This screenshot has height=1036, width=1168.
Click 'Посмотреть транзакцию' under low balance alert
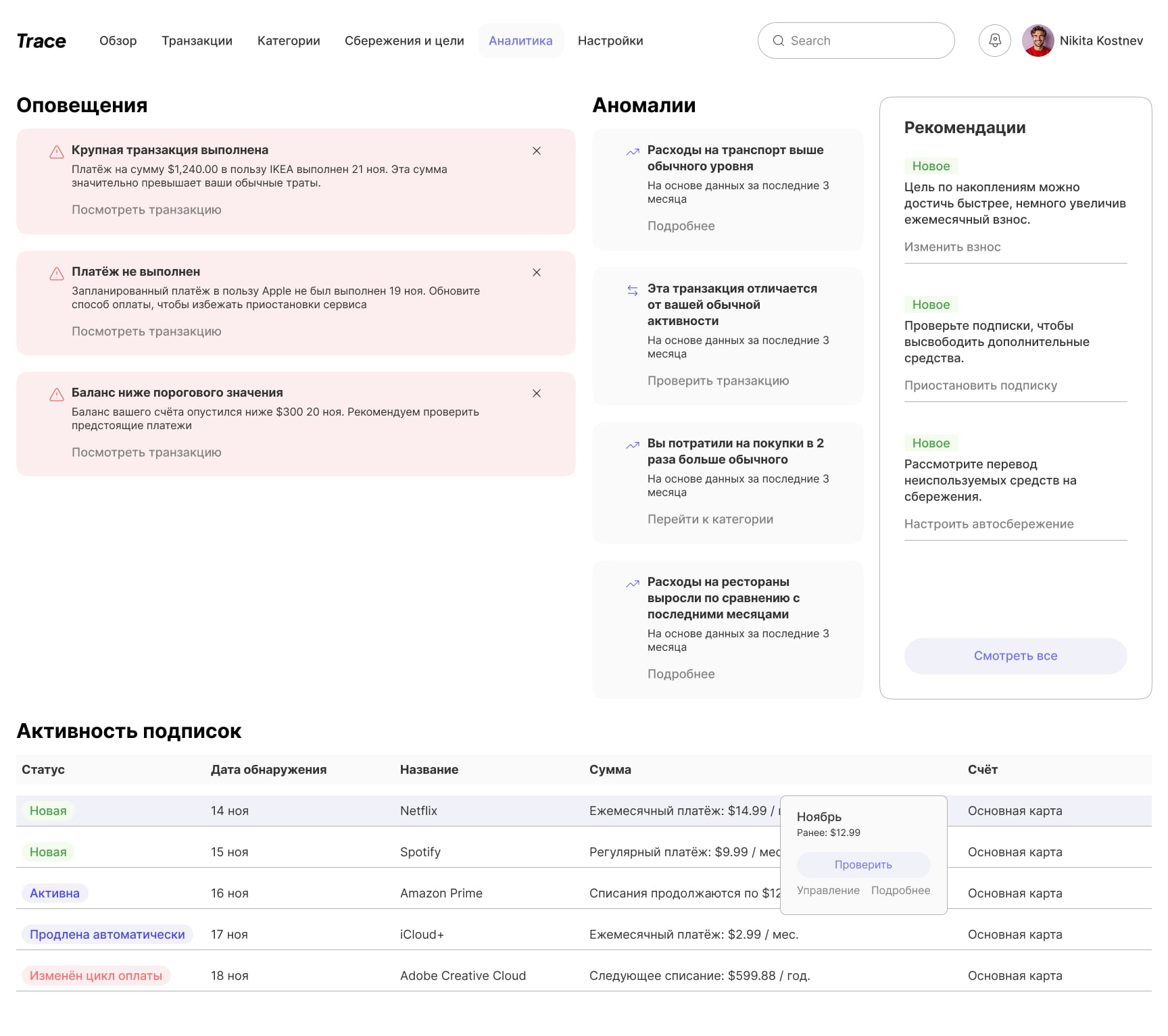tap(147, 453)
